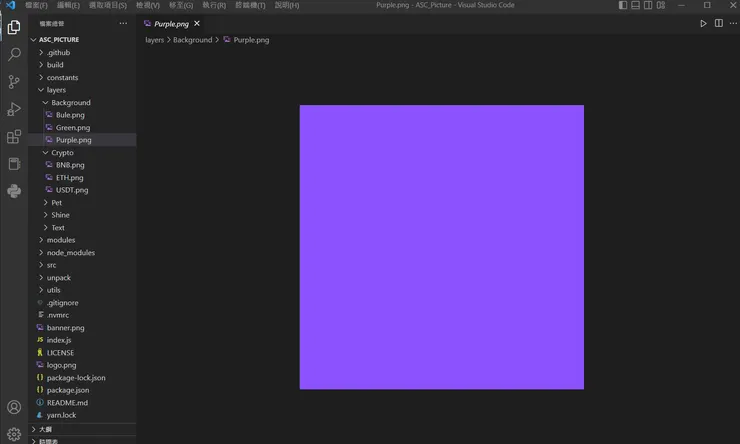Expand the utils folder
The width and height of the screenshot is (740, 444).
click(x=82, y=290)
